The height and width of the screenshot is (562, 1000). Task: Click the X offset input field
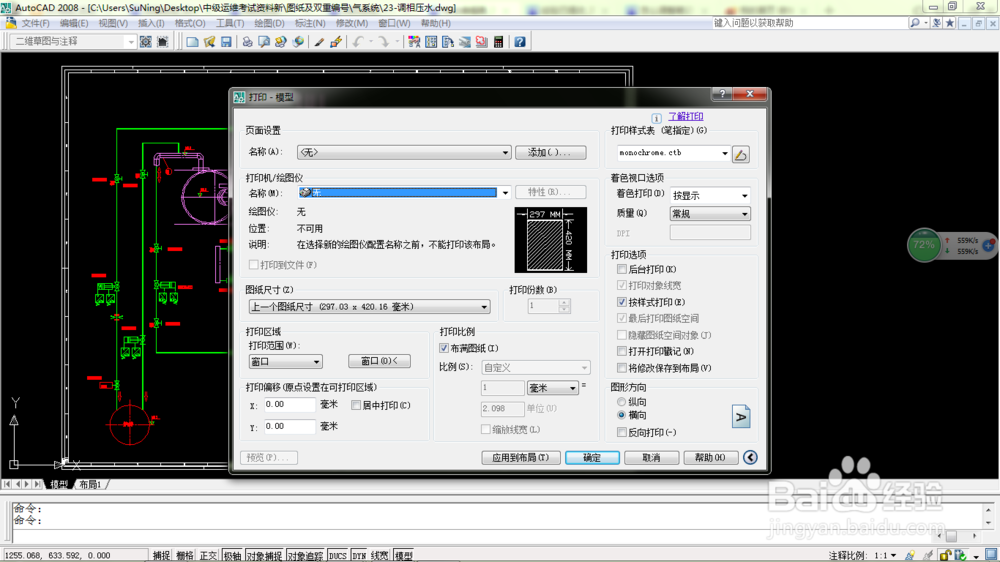click(x=290, y=404)
